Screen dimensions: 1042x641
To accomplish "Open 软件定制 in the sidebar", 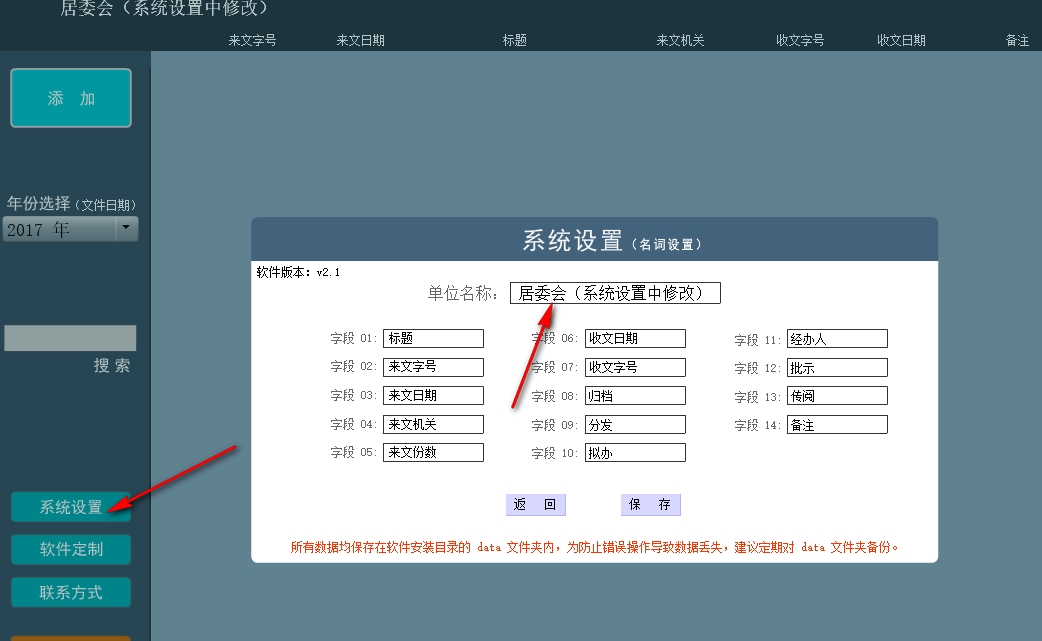I will (71, 549).
